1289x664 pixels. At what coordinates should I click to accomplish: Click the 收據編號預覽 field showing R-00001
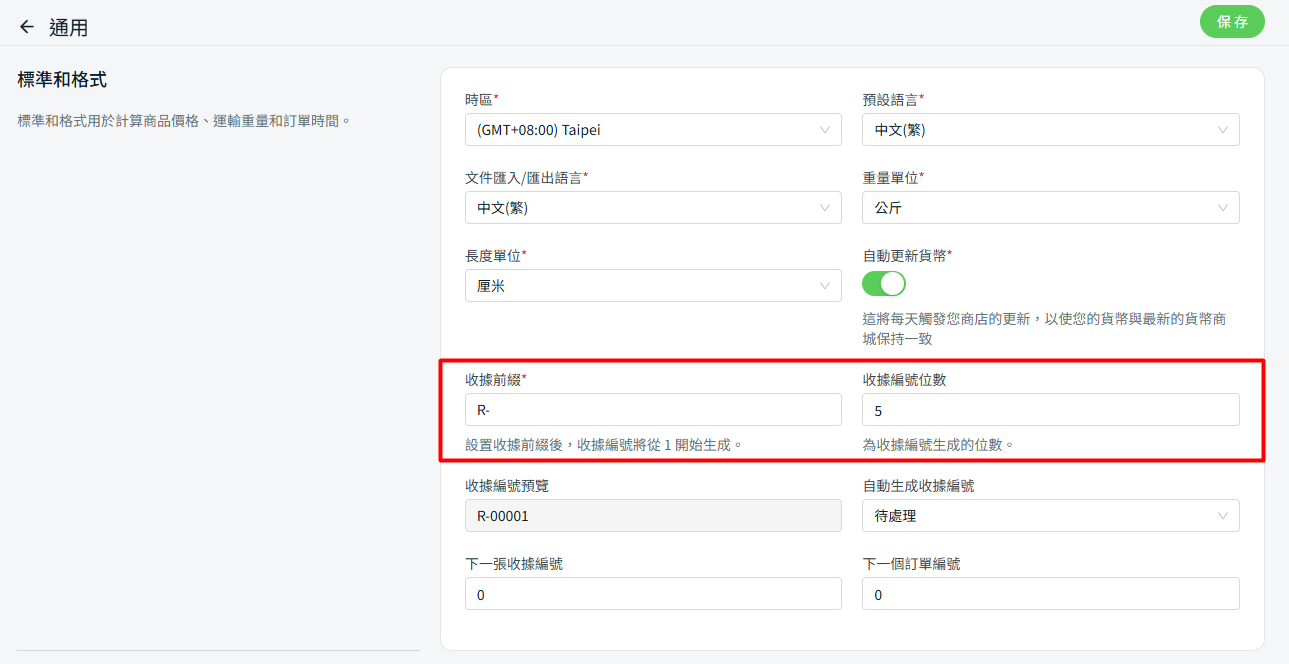click(652, 516)
